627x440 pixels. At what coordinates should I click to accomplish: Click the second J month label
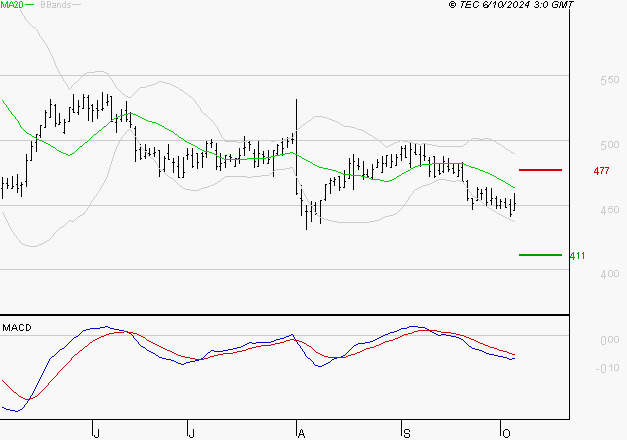[191, 434]
